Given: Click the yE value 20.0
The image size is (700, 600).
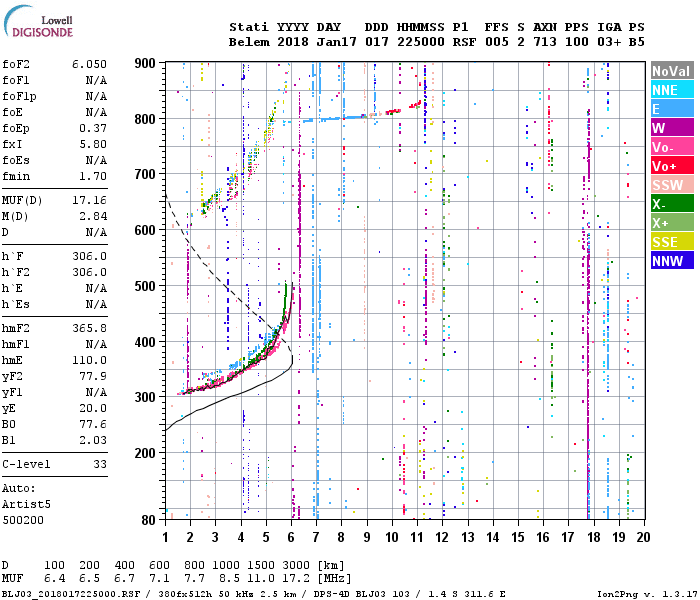Looking at the screenshot, I should pos(93,408).
